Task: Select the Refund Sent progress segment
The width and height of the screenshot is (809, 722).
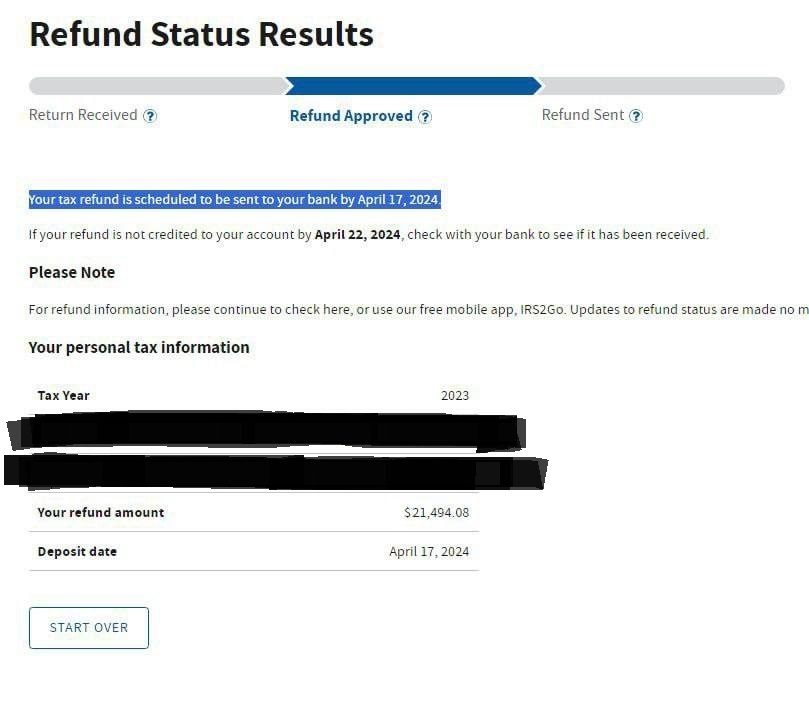Action: pyautogui.click(x=660, y=86)
